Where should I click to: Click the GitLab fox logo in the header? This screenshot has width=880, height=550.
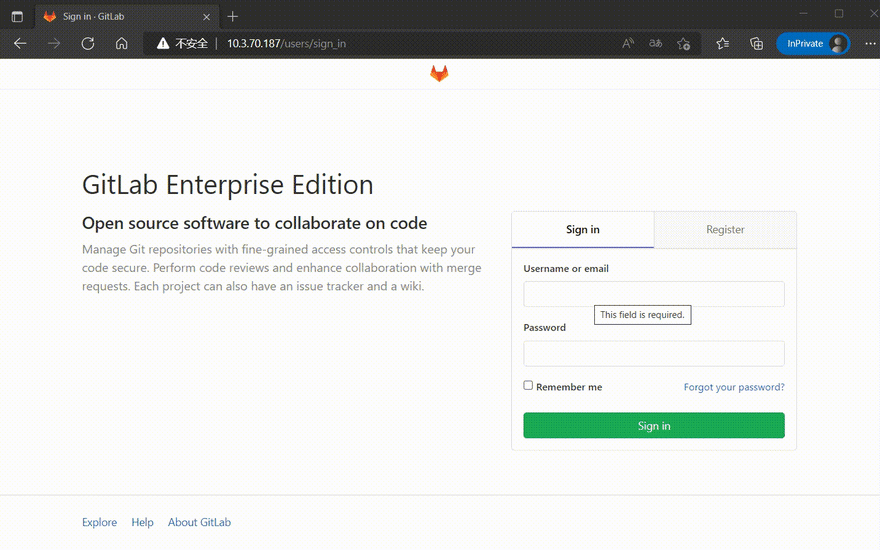pos(439,74)
